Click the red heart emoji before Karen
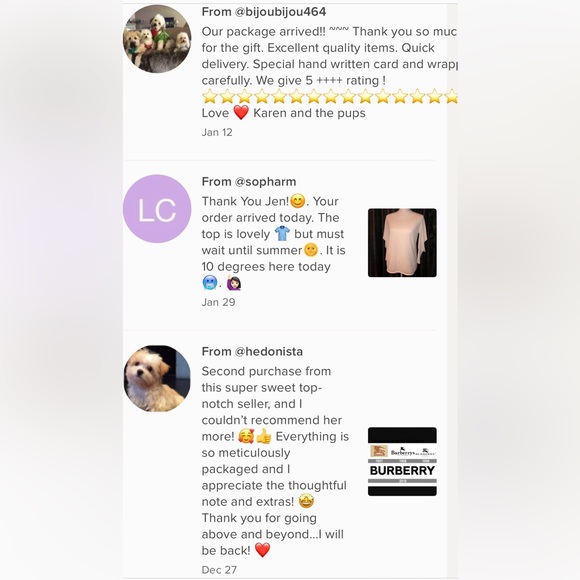Image resolution: width=580 pixels, height=580 pixels. [x=241, y=112]
